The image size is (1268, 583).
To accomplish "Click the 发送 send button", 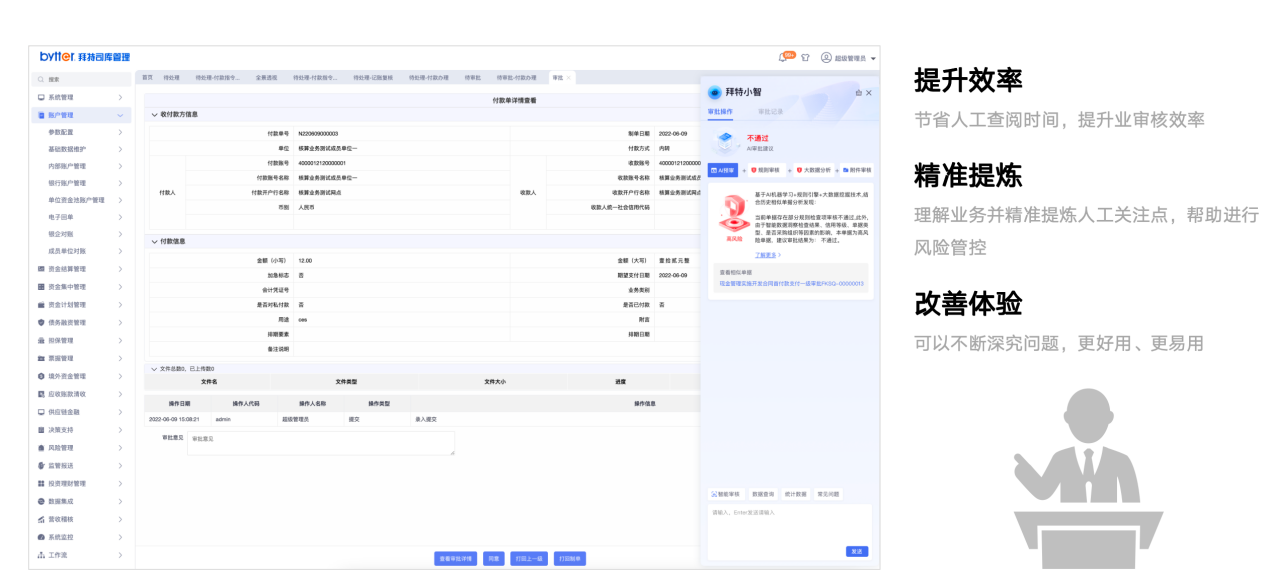I will point(857,551).
